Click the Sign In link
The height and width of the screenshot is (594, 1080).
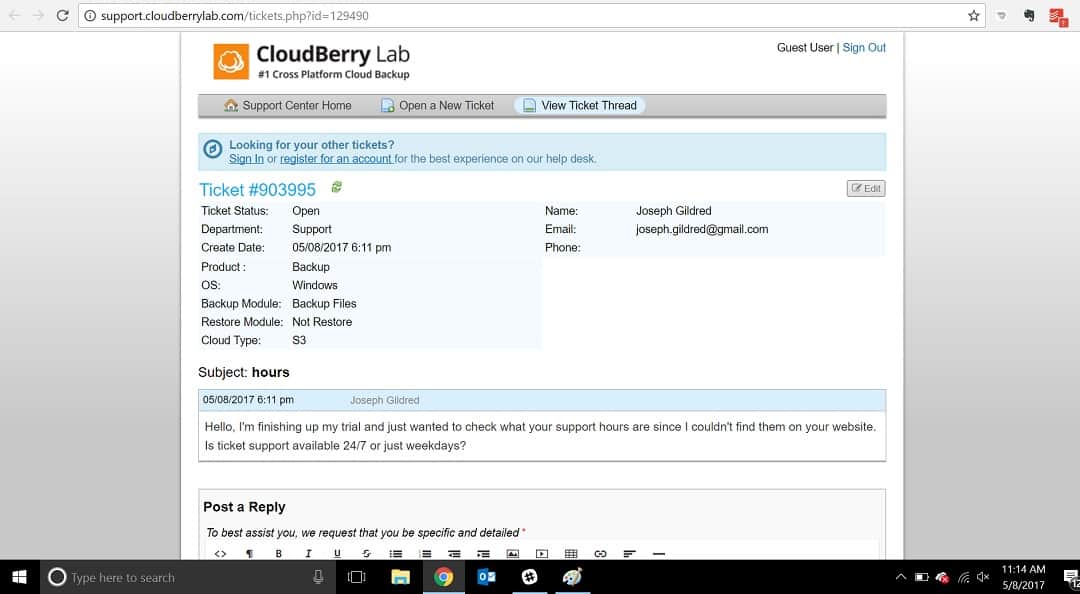[247, 158]
